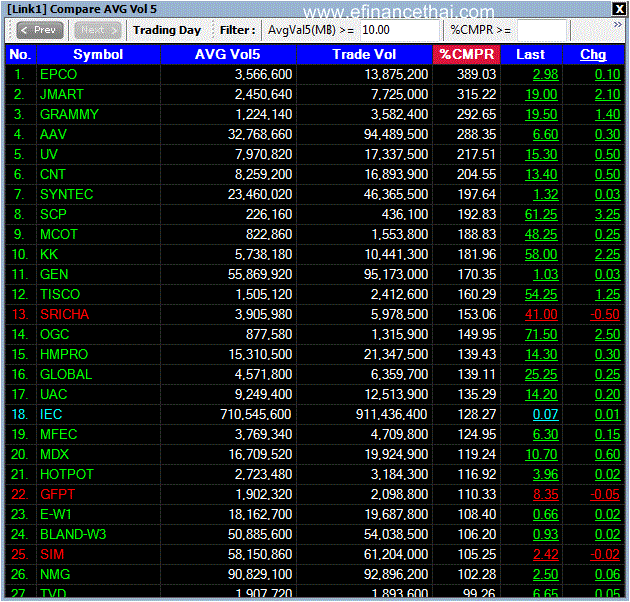Viewport: 630px width, 602px height.
Task: Select the MCOT symbol
Action: (x=59, y=234)
